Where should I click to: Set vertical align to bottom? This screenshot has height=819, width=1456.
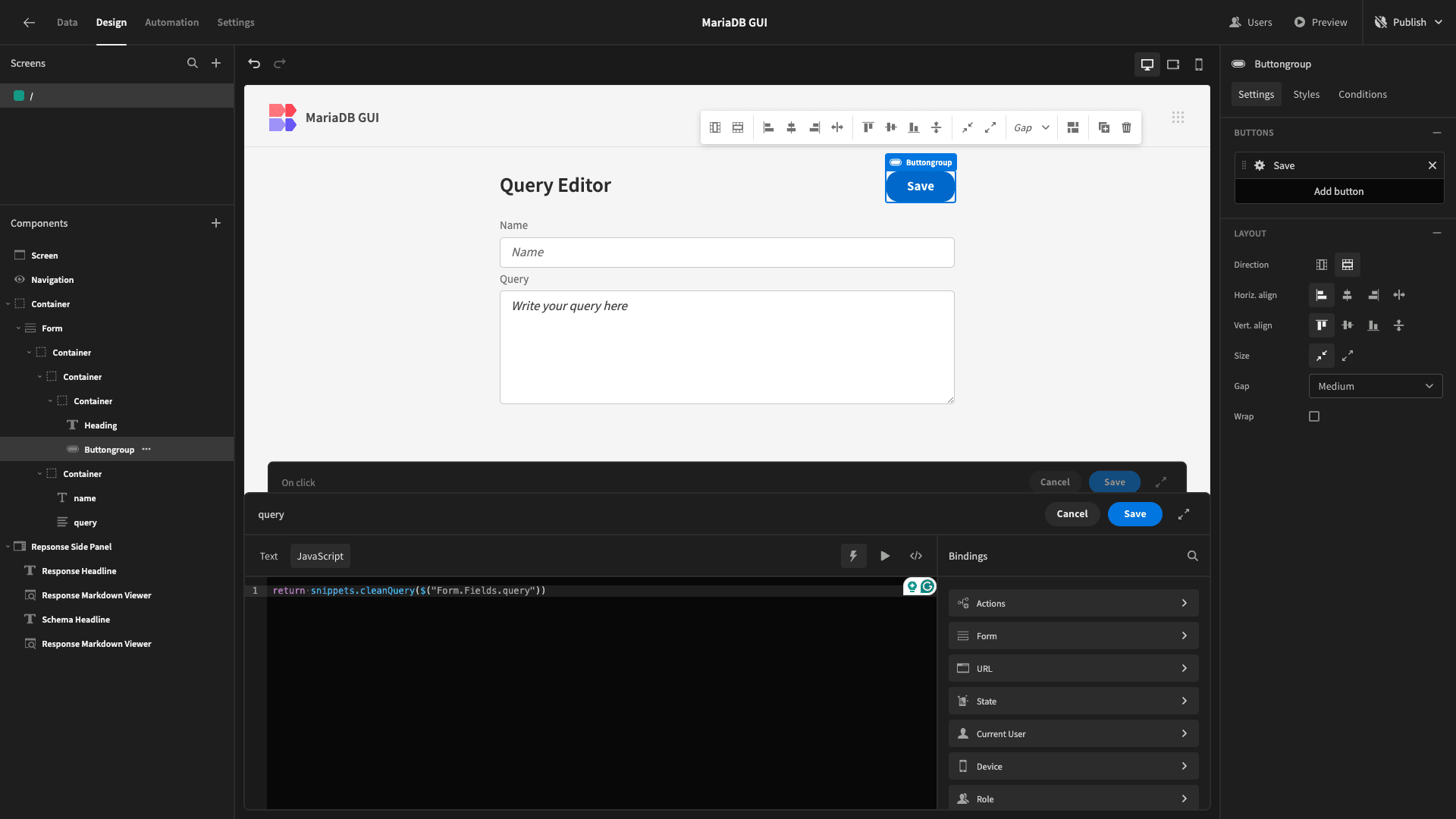click(x=1373, y=325)
